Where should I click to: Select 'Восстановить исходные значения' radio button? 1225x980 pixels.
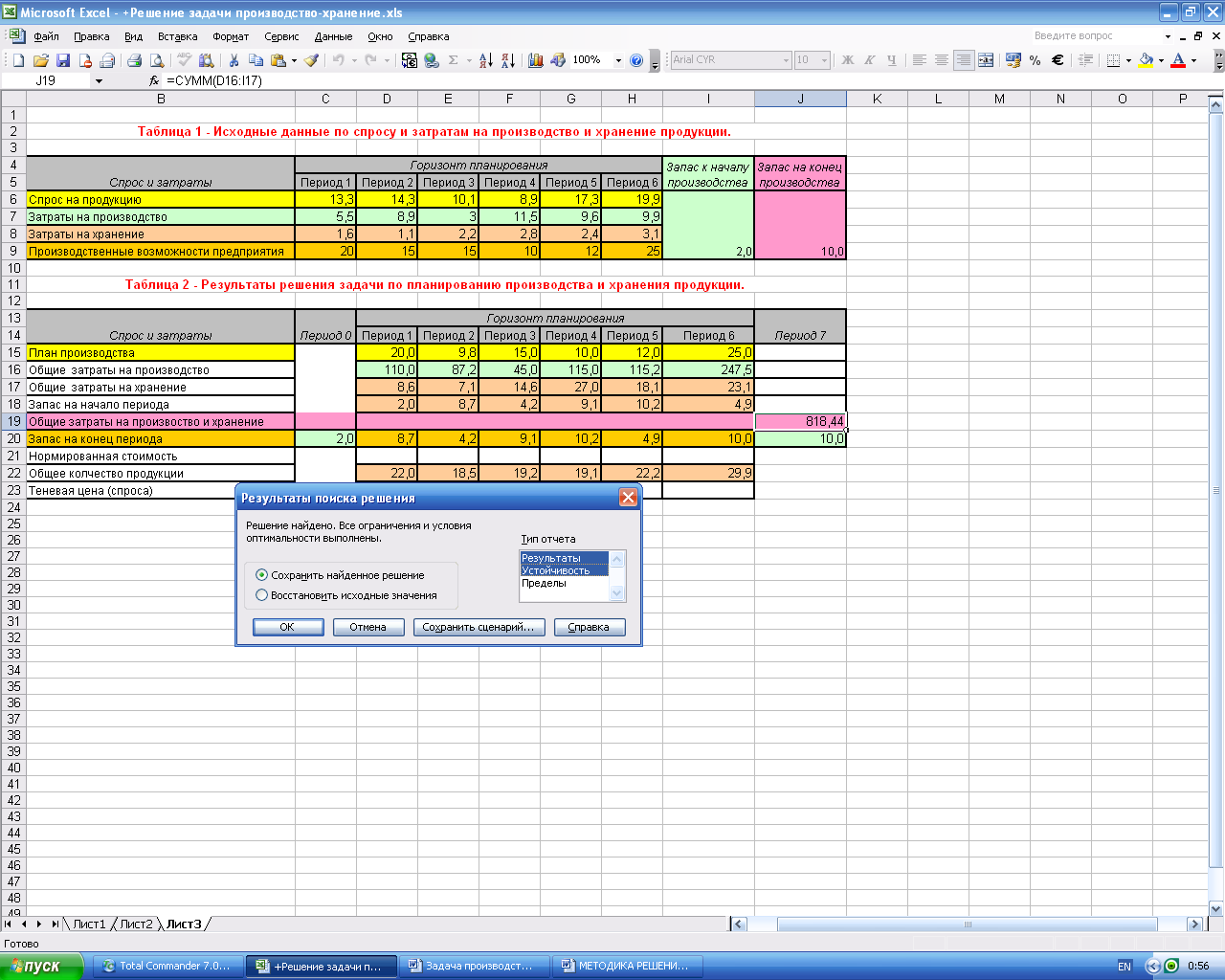point(261,595)
